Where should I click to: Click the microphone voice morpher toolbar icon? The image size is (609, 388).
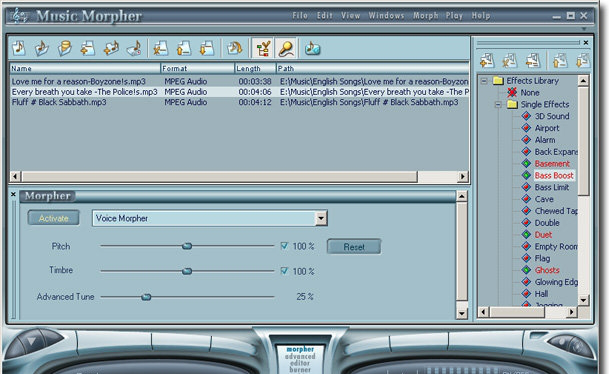click(286, 49)
